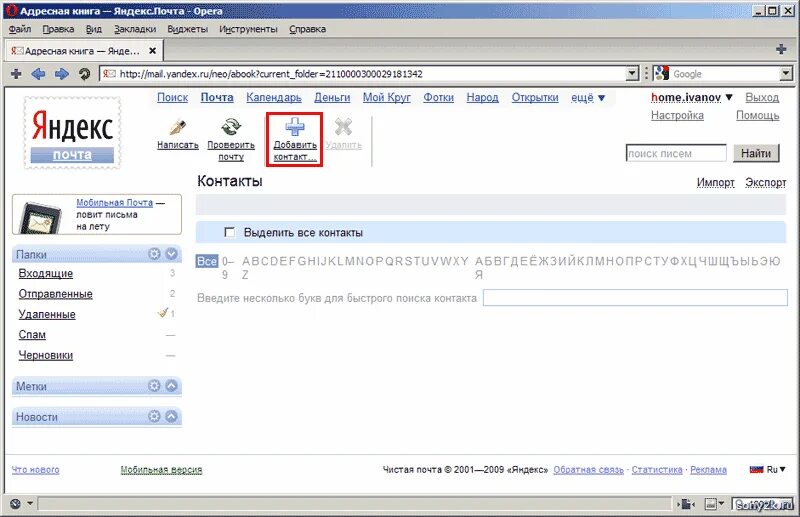Click the status bar icon at bottom left
This screenshot has height=517, width=800.
[15, 504]
